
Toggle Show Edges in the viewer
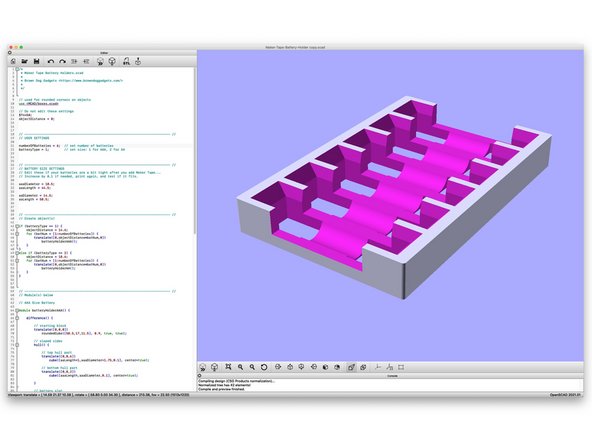point(401,367)
